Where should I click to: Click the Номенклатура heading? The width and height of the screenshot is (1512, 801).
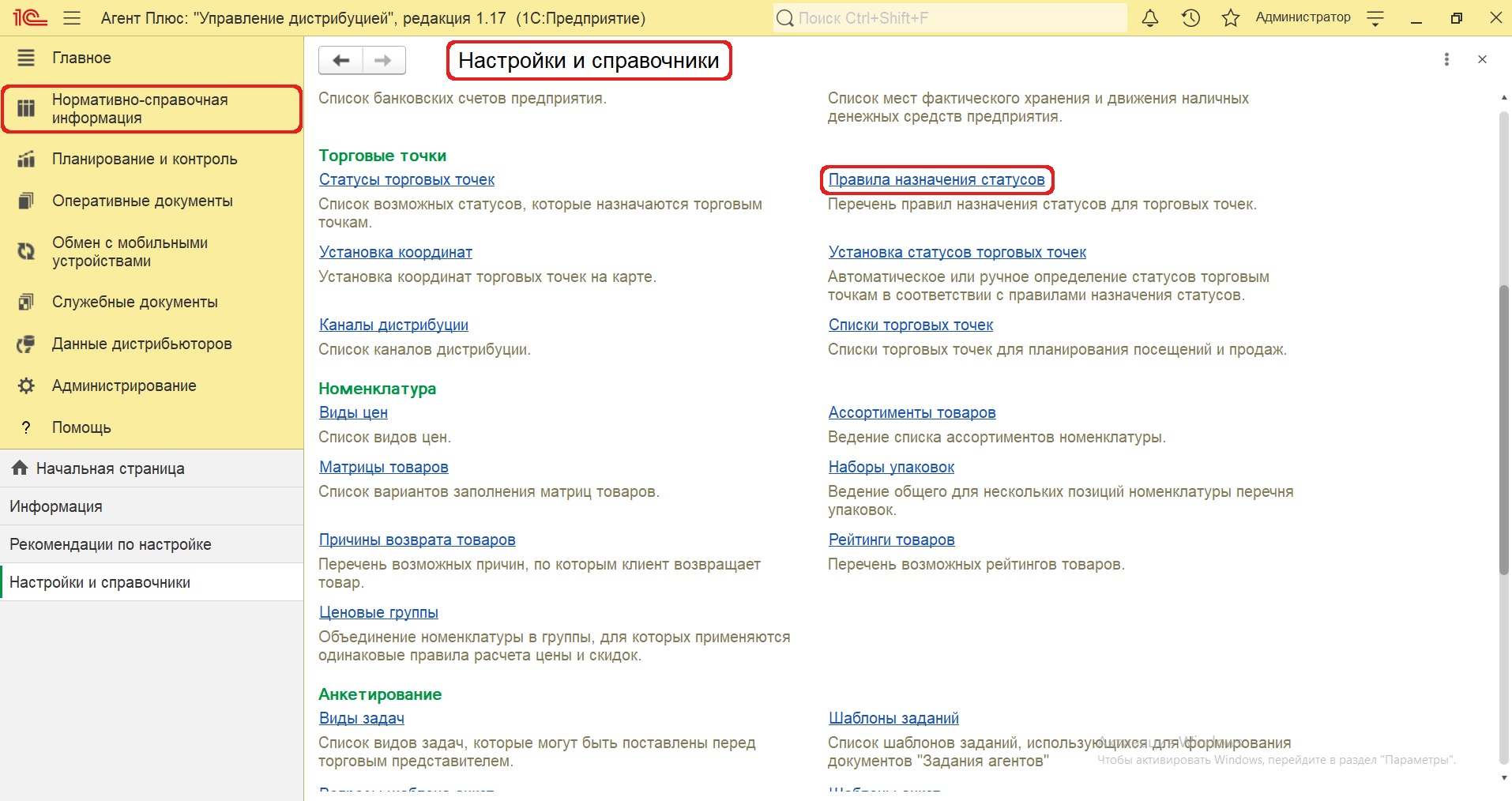pos(377,389)
